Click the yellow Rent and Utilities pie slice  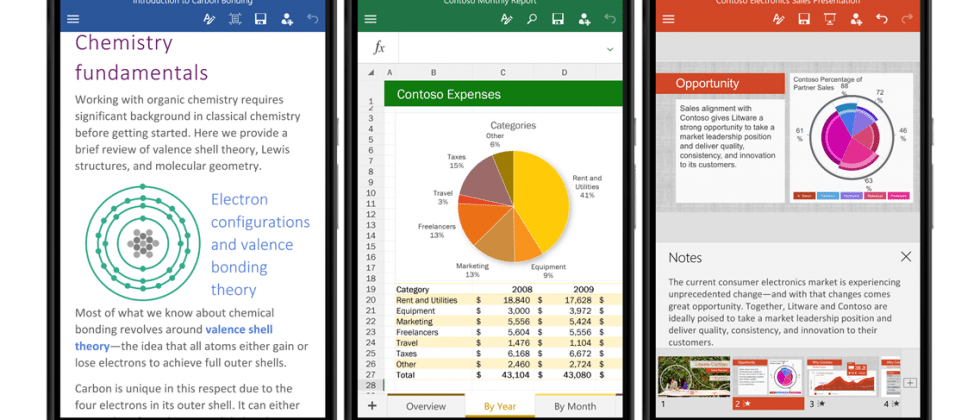[x=543, y=200]
